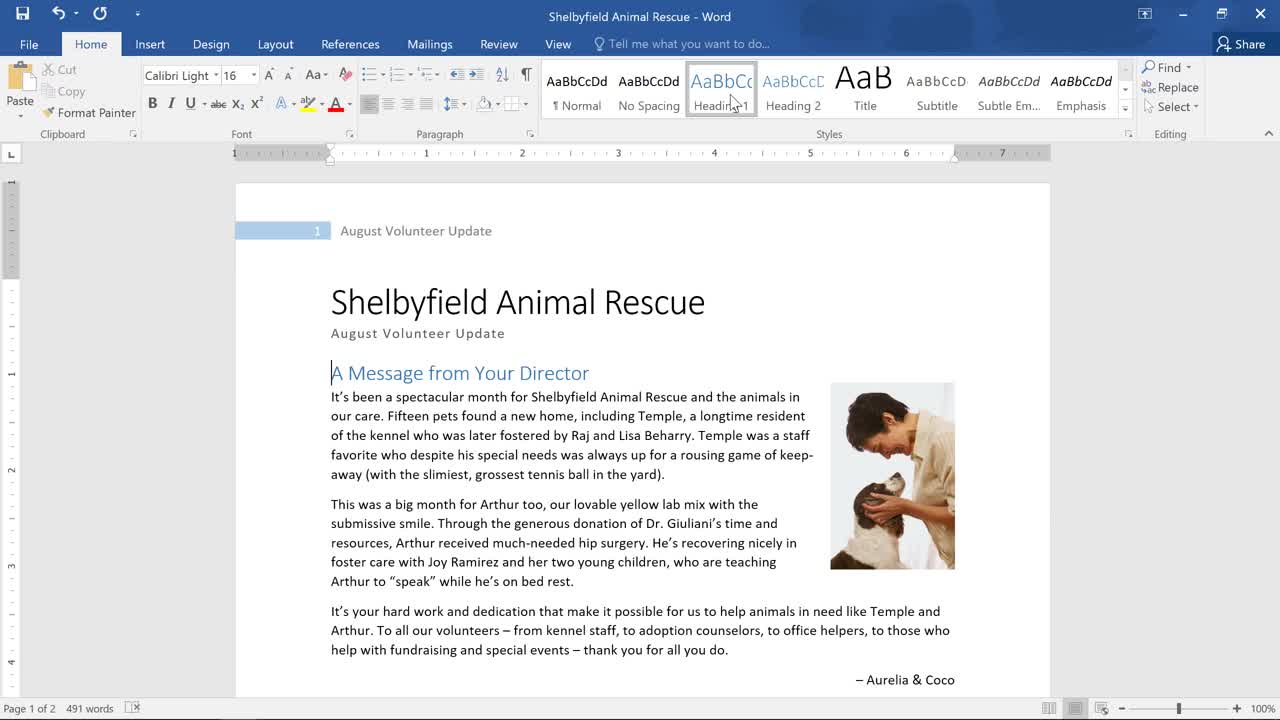Center the paragraph text
Screen dimensions: 1280x720
point(388,104)
